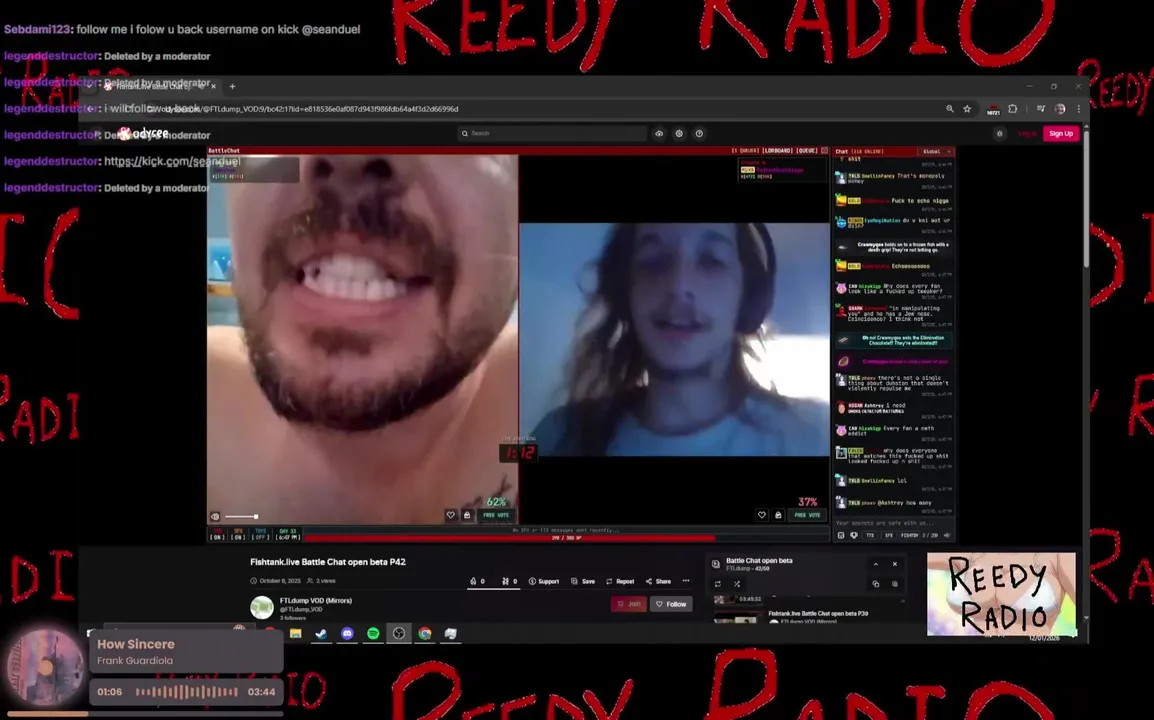Image resolution: width=1154 pixels, height=720 pixels.
Task: Follow FTLdump VOD channel
Action: click(x=670, y=604)
